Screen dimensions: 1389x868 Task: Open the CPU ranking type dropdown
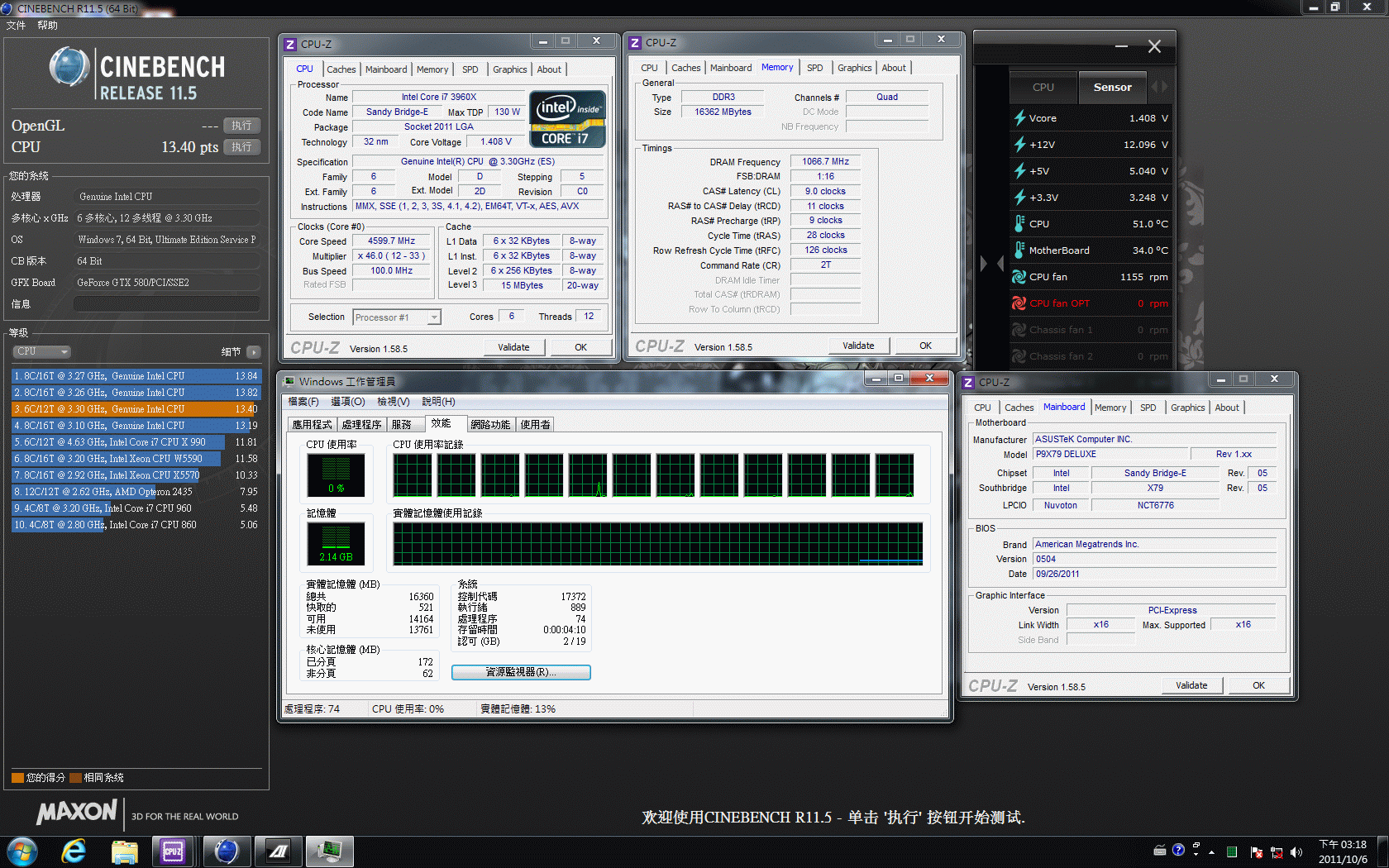tap(41, 351)
